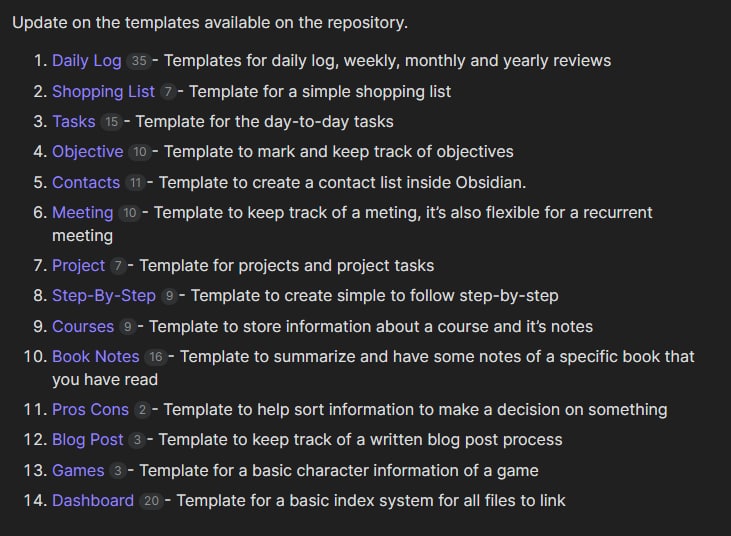
Task: Open the Dashboard template link
Action: click(92, 501)
